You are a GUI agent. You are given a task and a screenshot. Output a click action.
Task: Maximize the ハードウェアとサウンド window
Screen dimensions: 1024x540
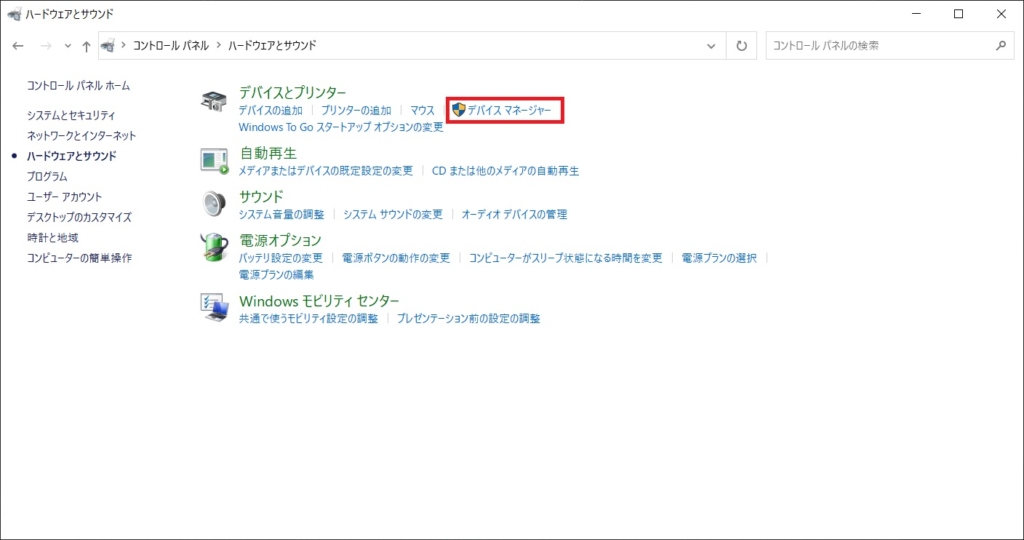(x=959, y=14)
